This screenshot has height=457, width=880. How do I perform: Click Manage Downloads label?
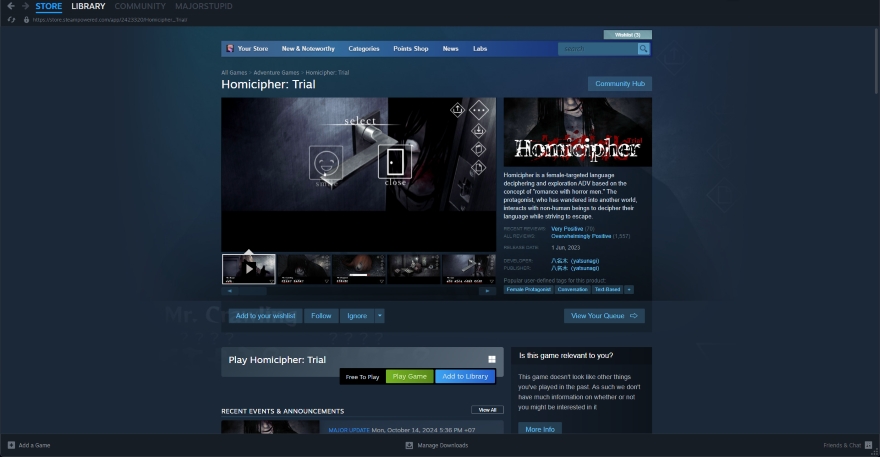(x=443, y=445)
